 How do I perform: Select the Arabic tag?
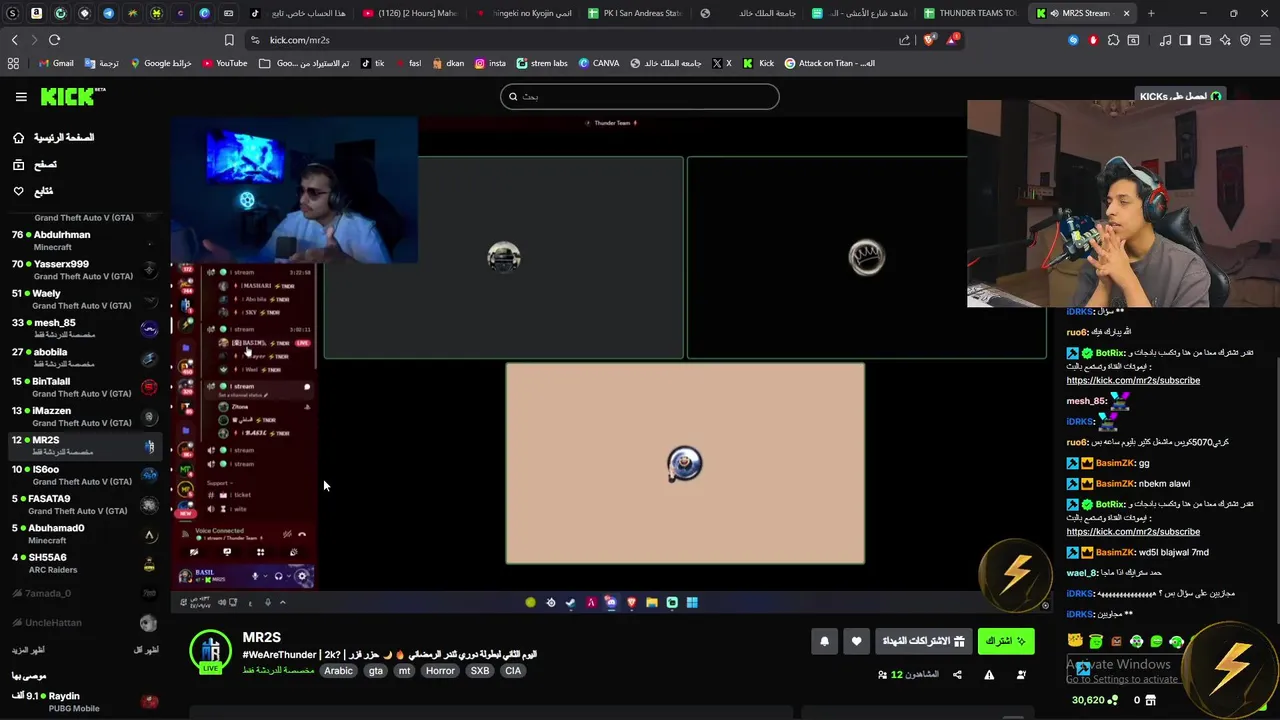(x=338, y=671)
